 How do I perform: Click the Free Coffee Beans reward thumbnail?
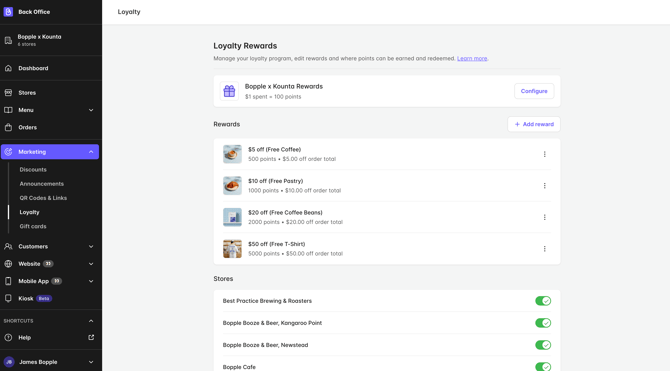(x=232, y=217)
